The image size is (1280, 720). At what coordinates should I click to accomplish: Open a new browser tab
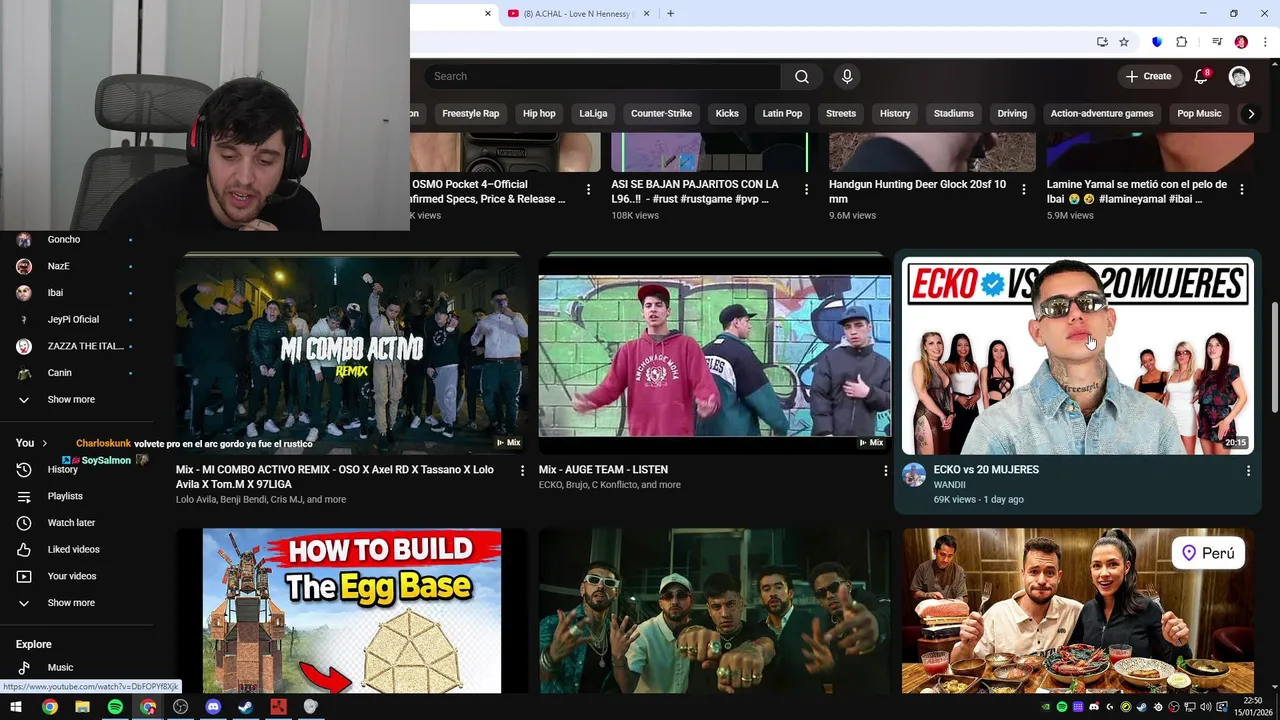point(670,13)
